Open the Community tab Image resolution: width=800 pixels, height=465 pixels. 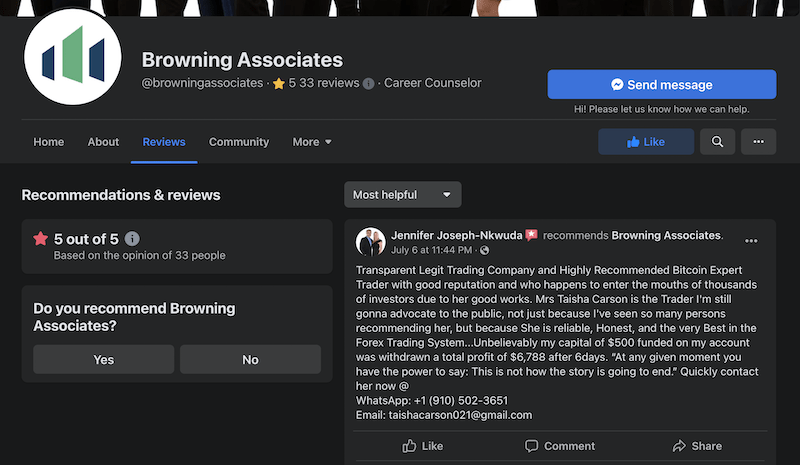239,142
